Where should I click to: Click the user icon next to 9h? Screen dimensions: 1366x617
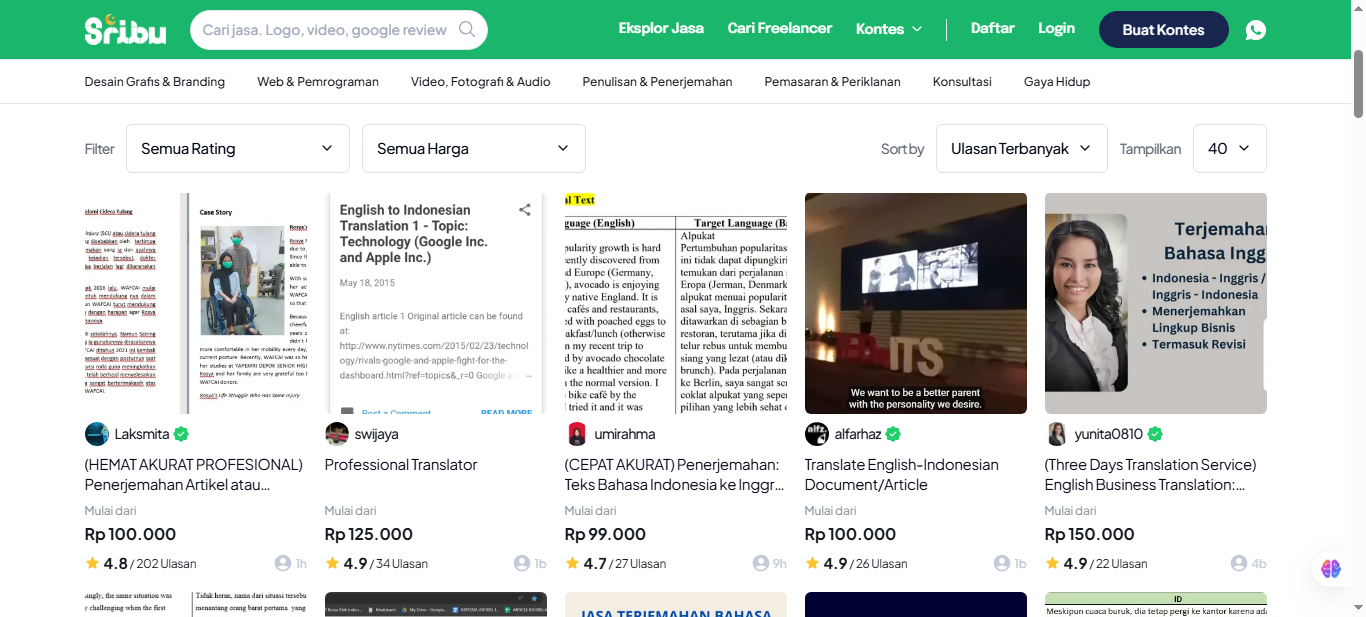point(761,563)
